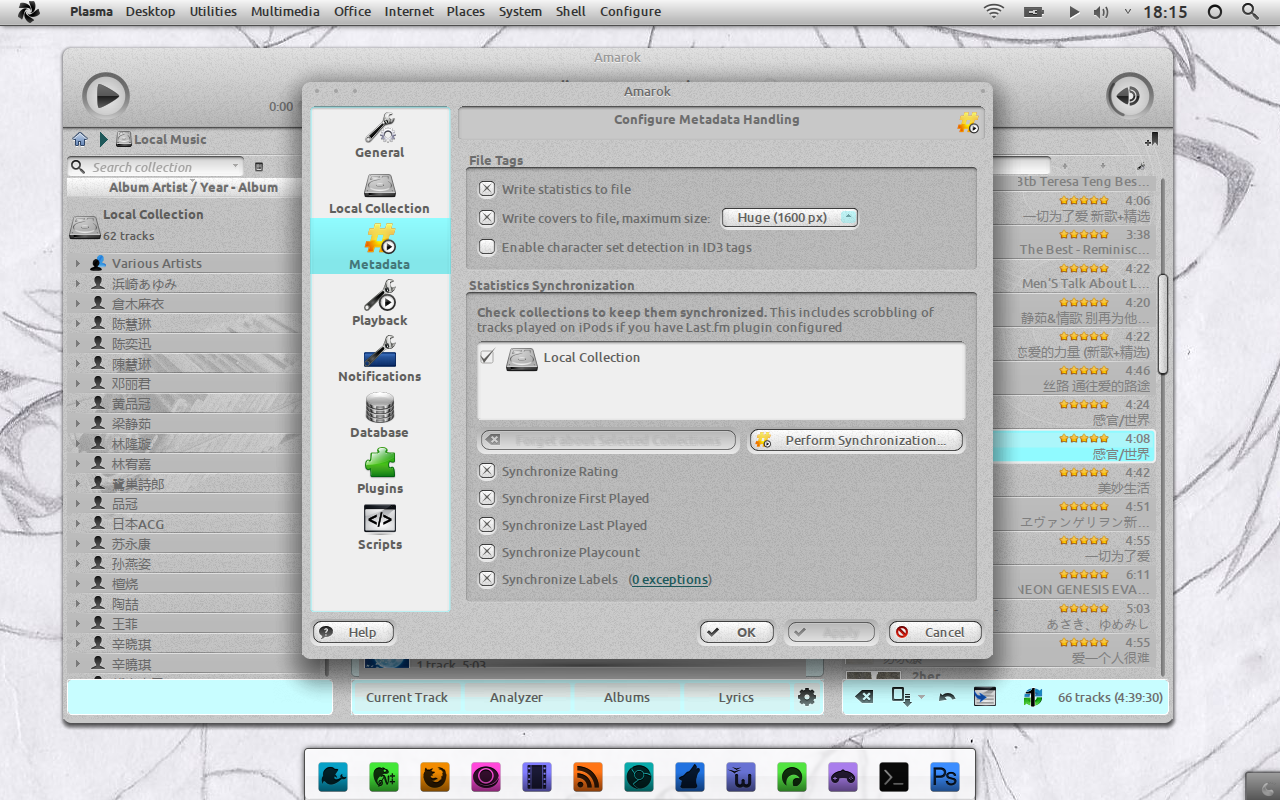Open the RSS feed reader from the dock

[x=588, y=777]
